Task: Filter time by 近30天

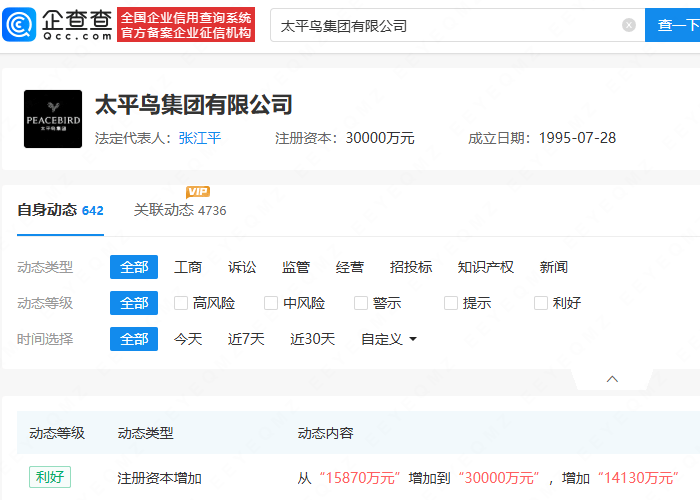Action: tap(312, 339)
